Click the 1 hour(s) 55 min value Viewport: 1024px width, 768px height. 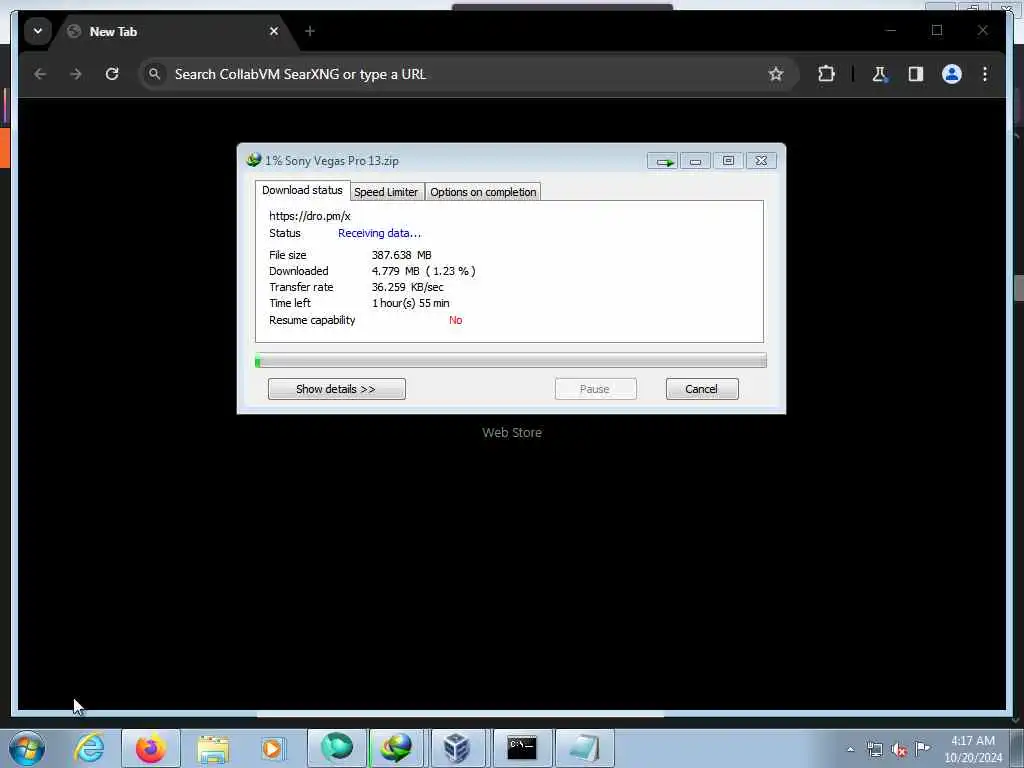(411, 303)
